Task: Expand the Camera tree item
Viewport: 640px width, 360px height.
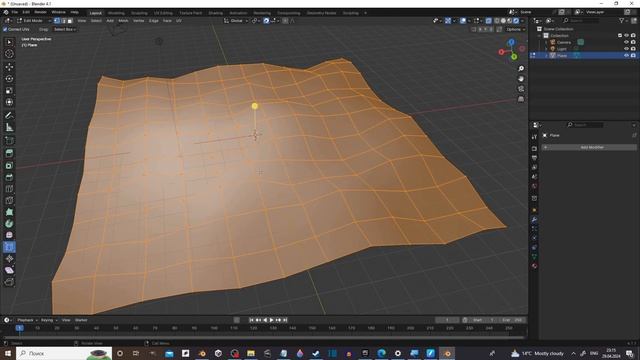Action: point(546,42)
